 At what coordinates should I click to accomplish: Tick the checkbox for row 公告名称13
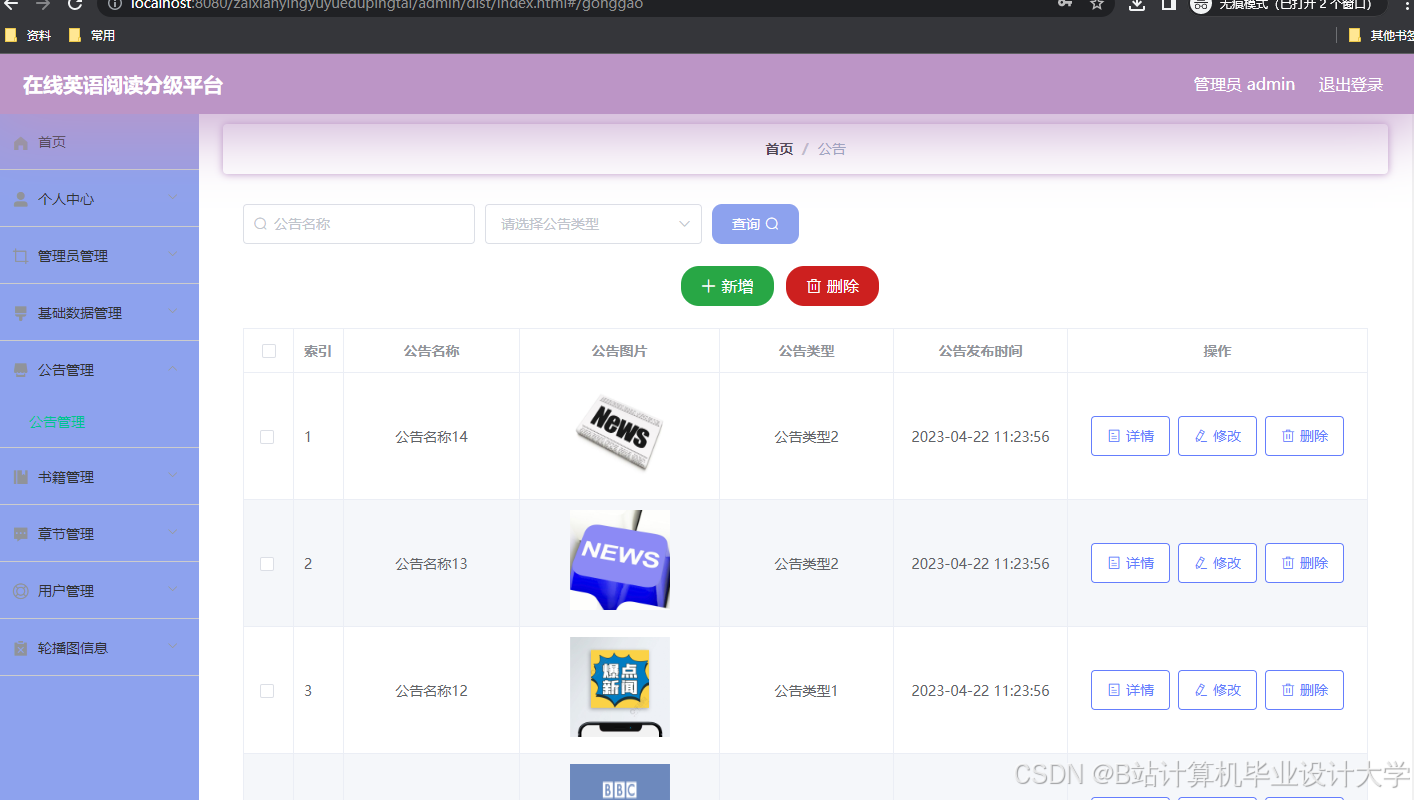click(267, 564)
